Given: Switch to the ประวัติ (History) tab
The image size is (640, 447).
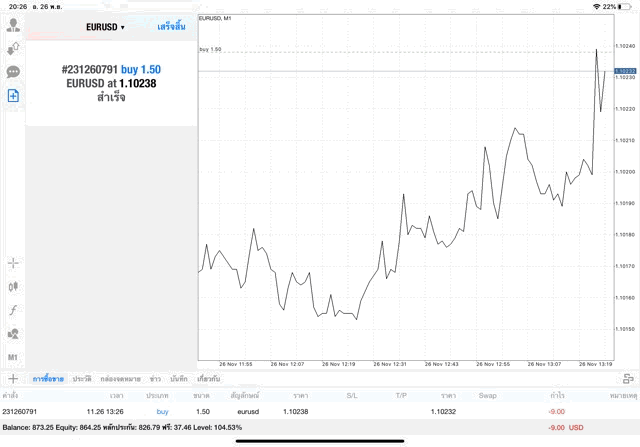Looking at the screenshot, I should 81,379.
